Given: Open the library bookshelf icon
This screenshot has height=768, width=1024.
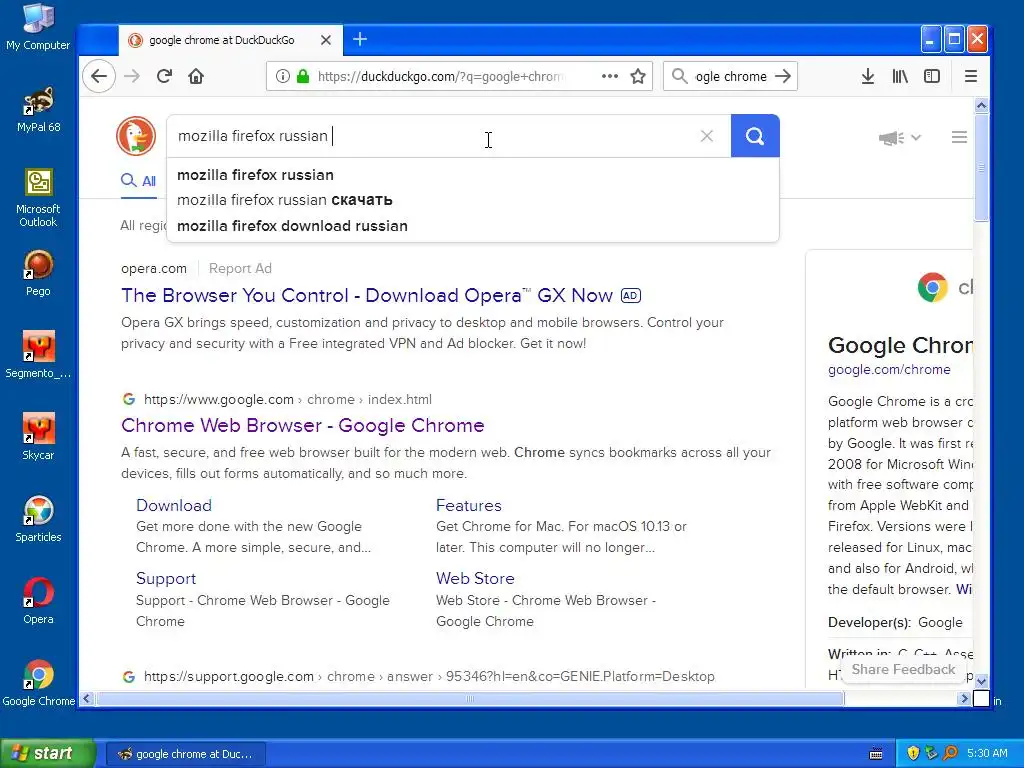Looking at the screenshot, I should tap(900, 76).
